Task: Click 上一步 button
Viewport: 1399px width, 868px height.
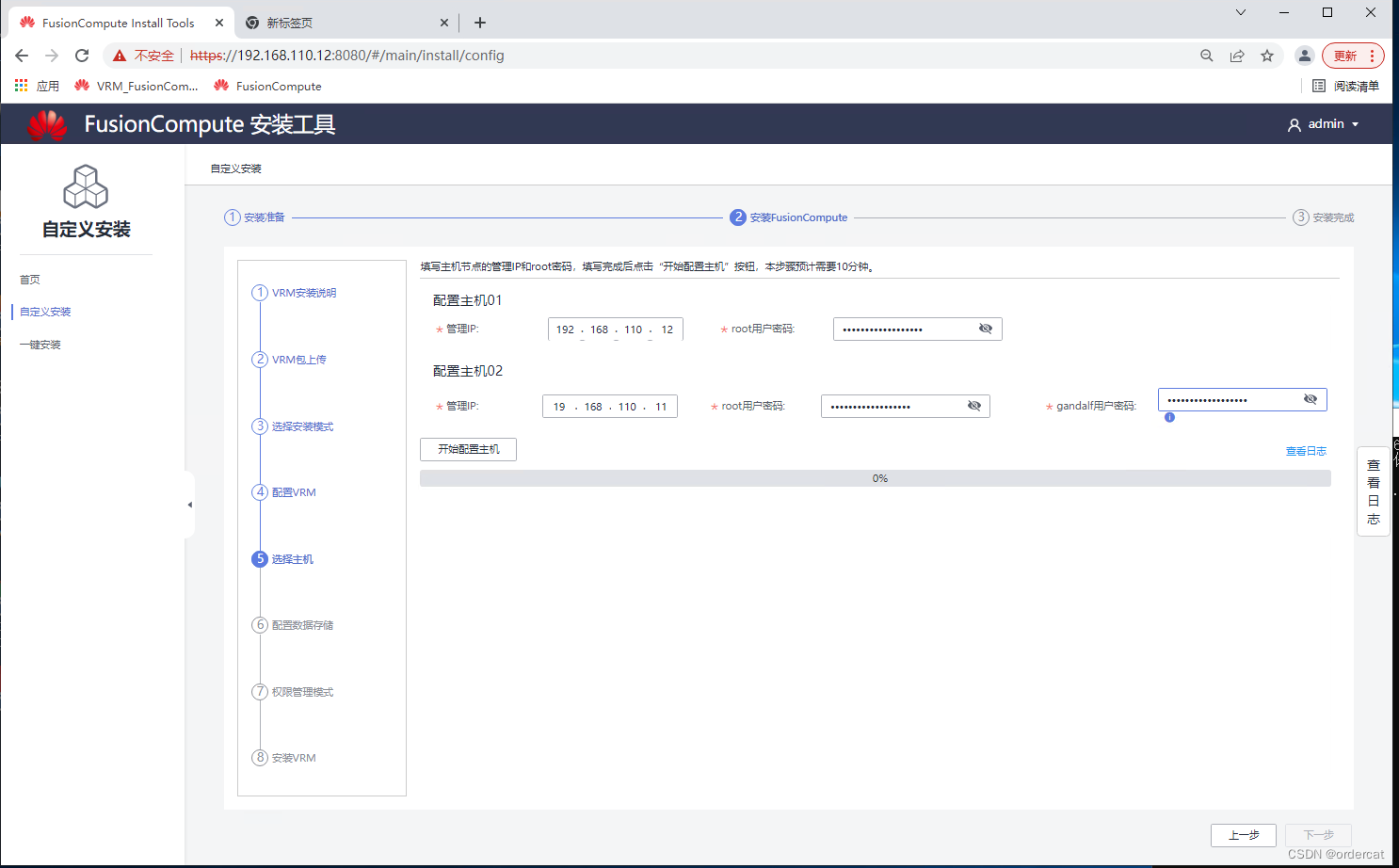Action: pyautogui.click(x=1244, y=835)
